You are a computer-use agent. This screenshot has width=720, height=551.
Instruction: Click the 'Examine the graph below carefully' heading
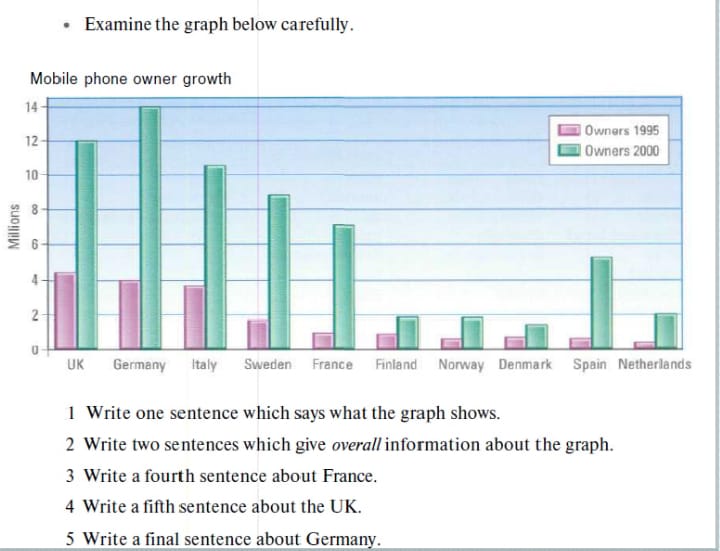(x=219, y=23)
